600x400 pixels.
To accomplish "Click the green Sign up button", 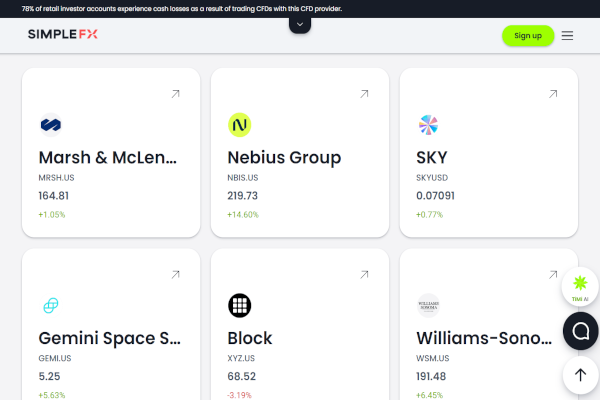I will 528,36.
